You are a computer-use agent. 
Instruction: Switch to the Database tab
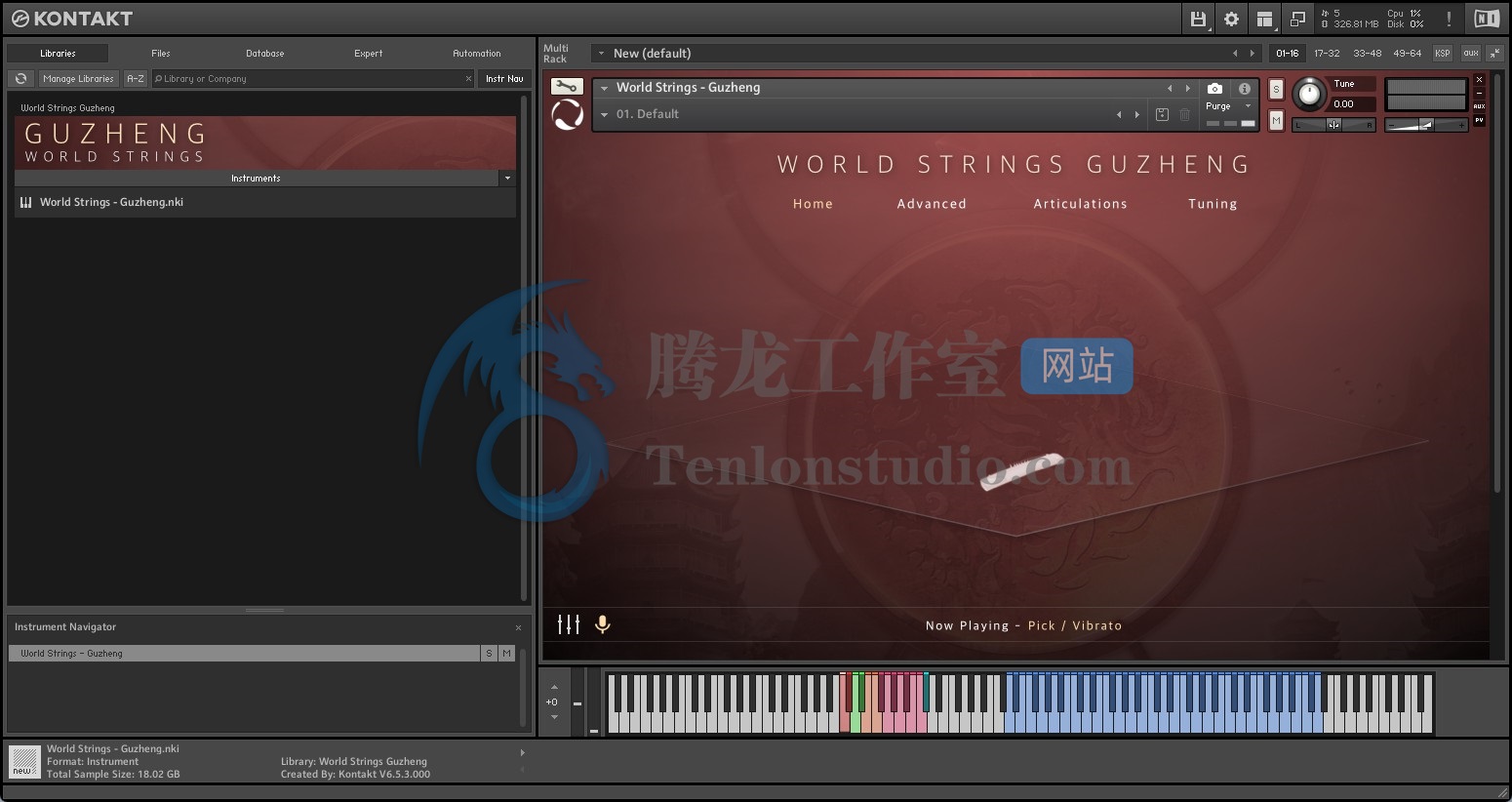264,54
